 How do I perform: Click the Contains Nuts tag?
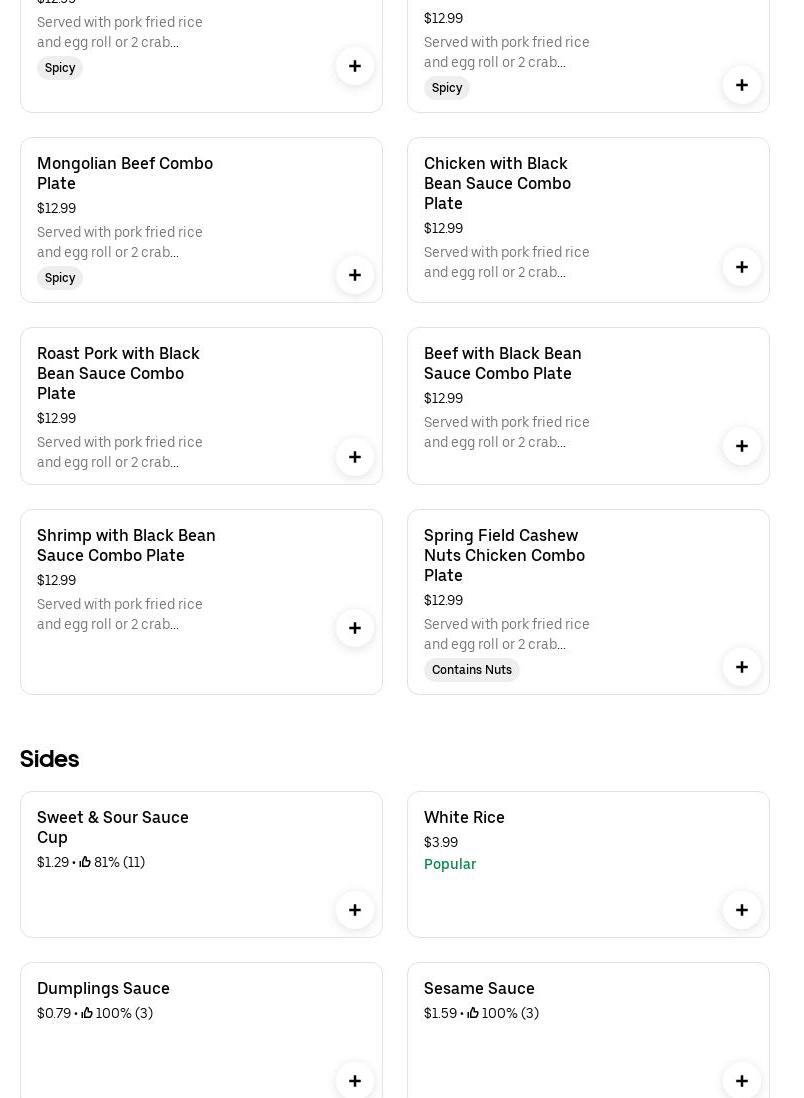(472, 670)
